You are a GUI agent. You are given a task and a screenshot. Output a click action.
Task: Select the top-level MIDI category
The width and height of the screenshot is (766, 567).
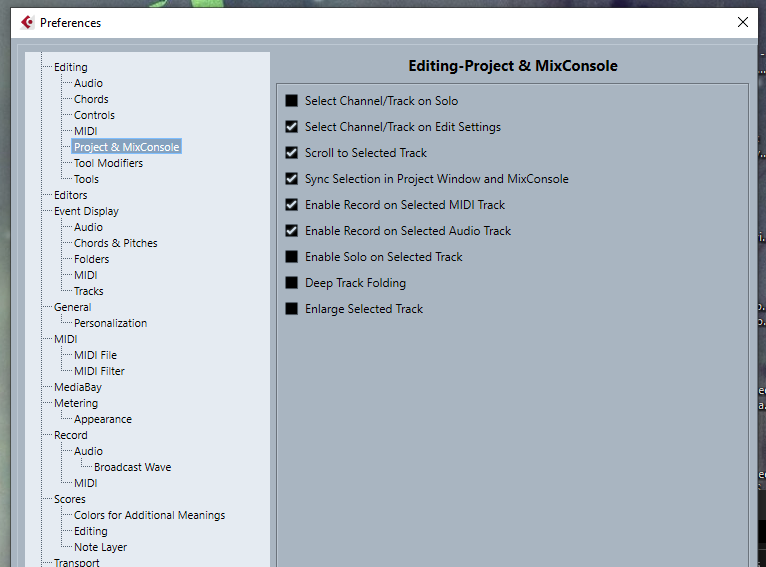[65, 339]
